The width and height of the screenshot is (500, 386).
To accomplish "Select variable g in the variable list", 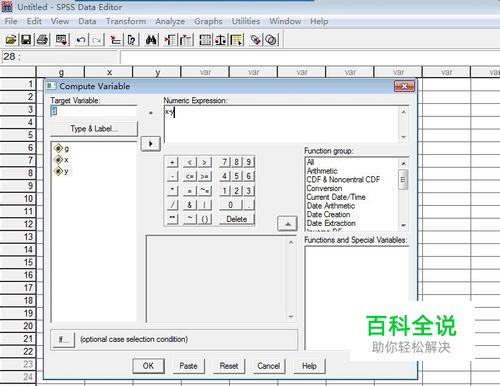I will pyautogui.click(x=62, y=148).
